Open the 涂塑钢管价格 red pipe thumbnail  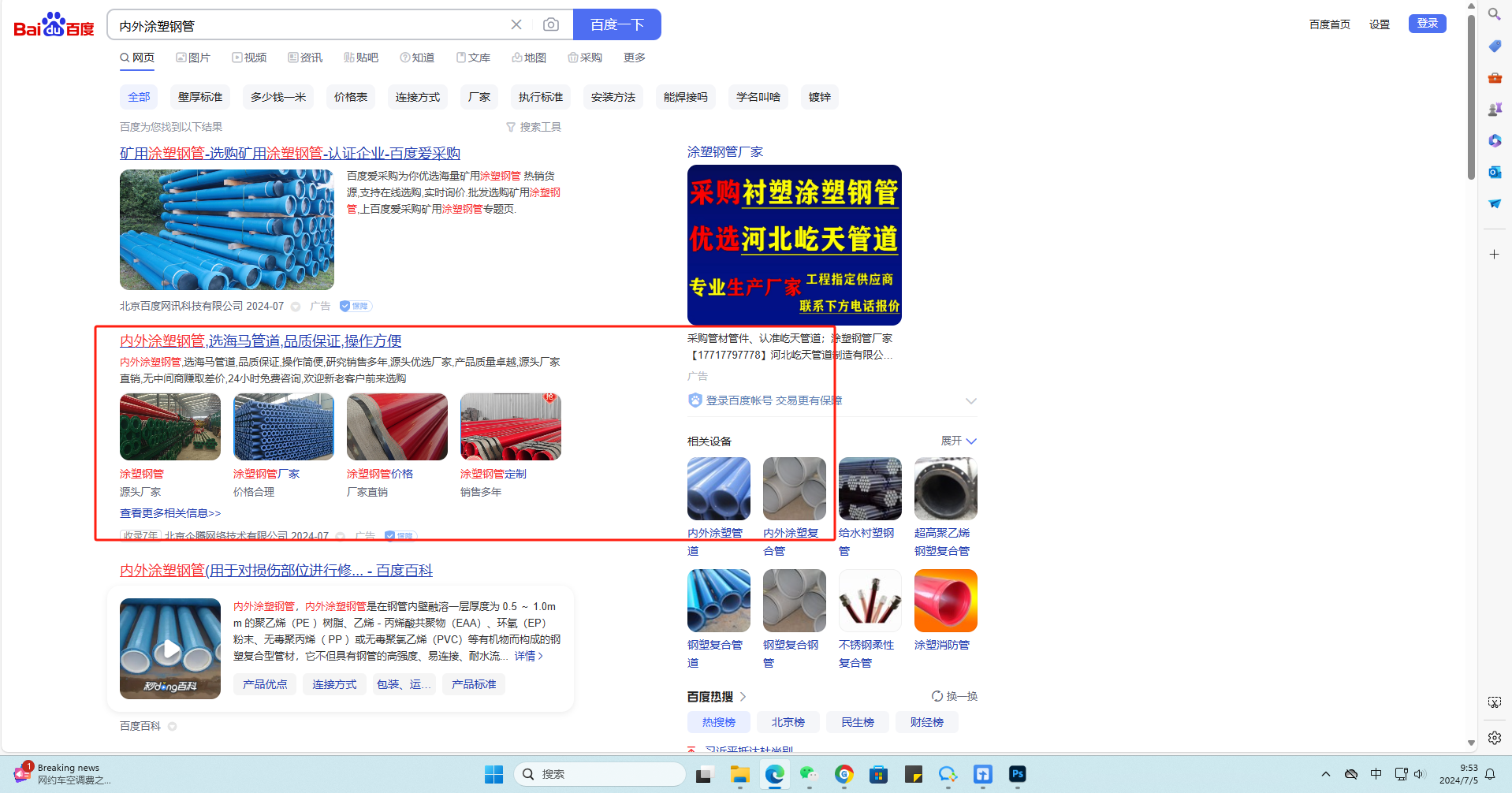tap(397, 427)
